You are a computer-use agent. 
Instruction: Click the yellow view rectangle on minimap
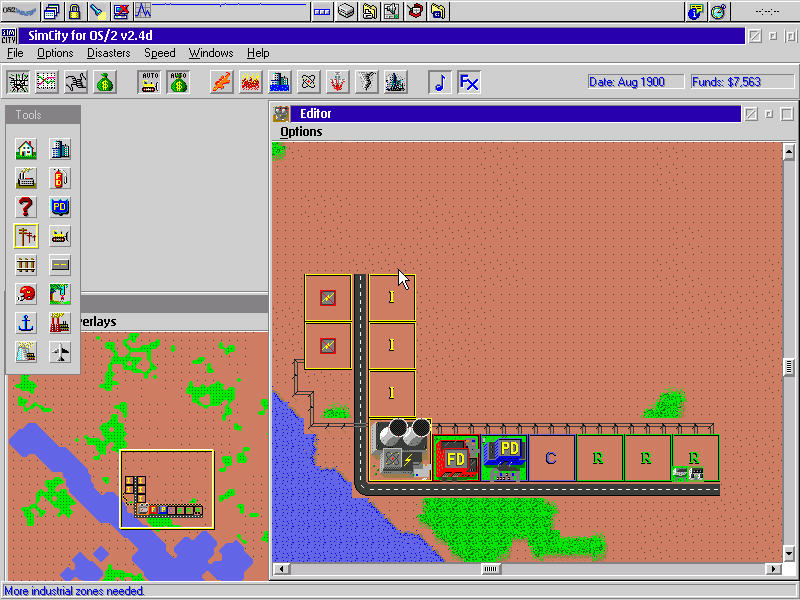click(167, 489)
